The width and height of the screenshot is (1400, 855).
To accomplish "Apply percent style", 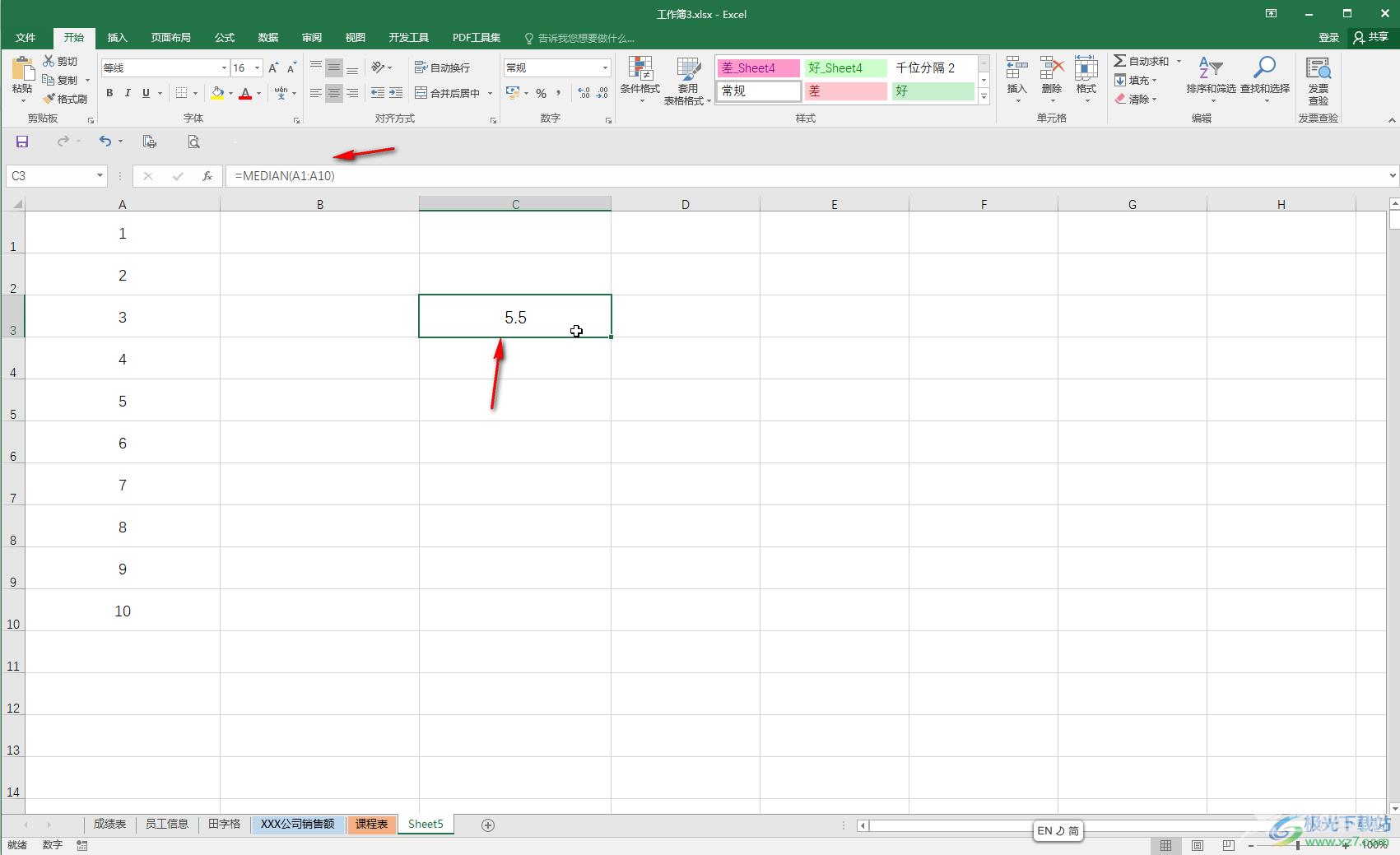I will pyautogui.click(x=541, y=93).
